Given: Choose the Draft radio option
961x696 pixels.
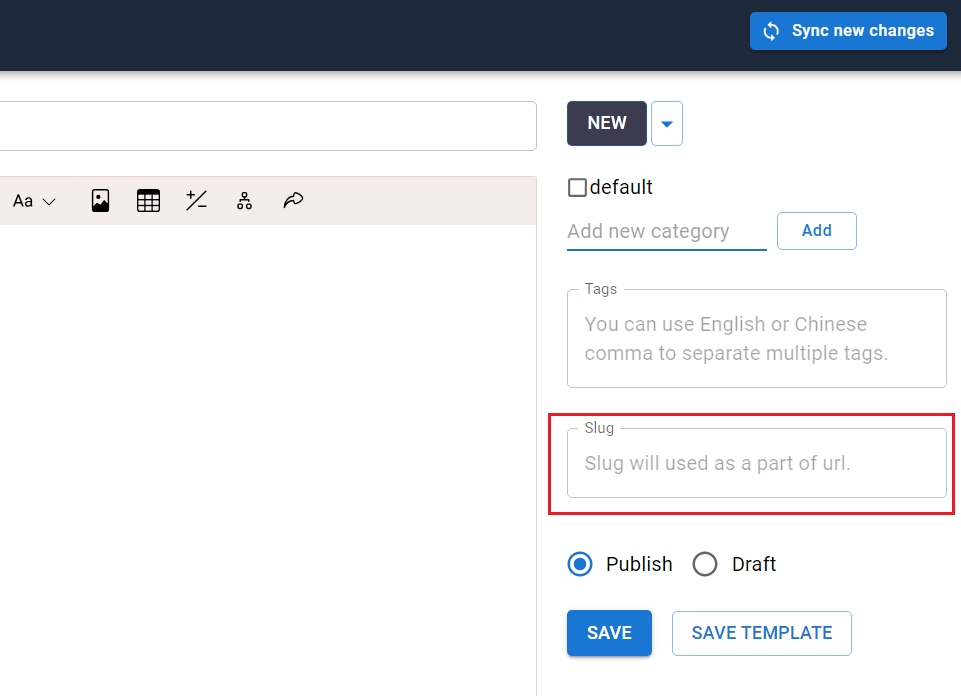Looking at the screenshot, I should [x=705, y=564].
